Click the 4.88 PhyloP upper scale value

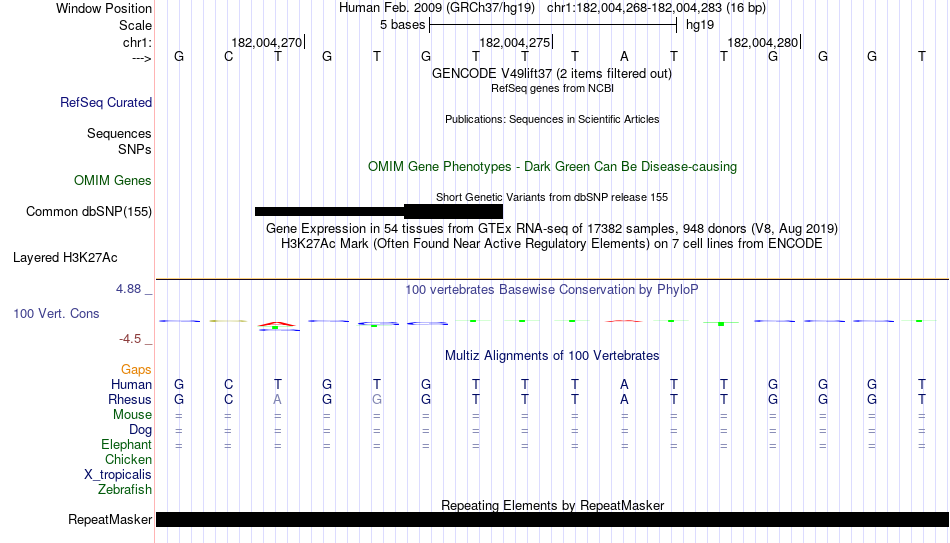click(128, 289)
